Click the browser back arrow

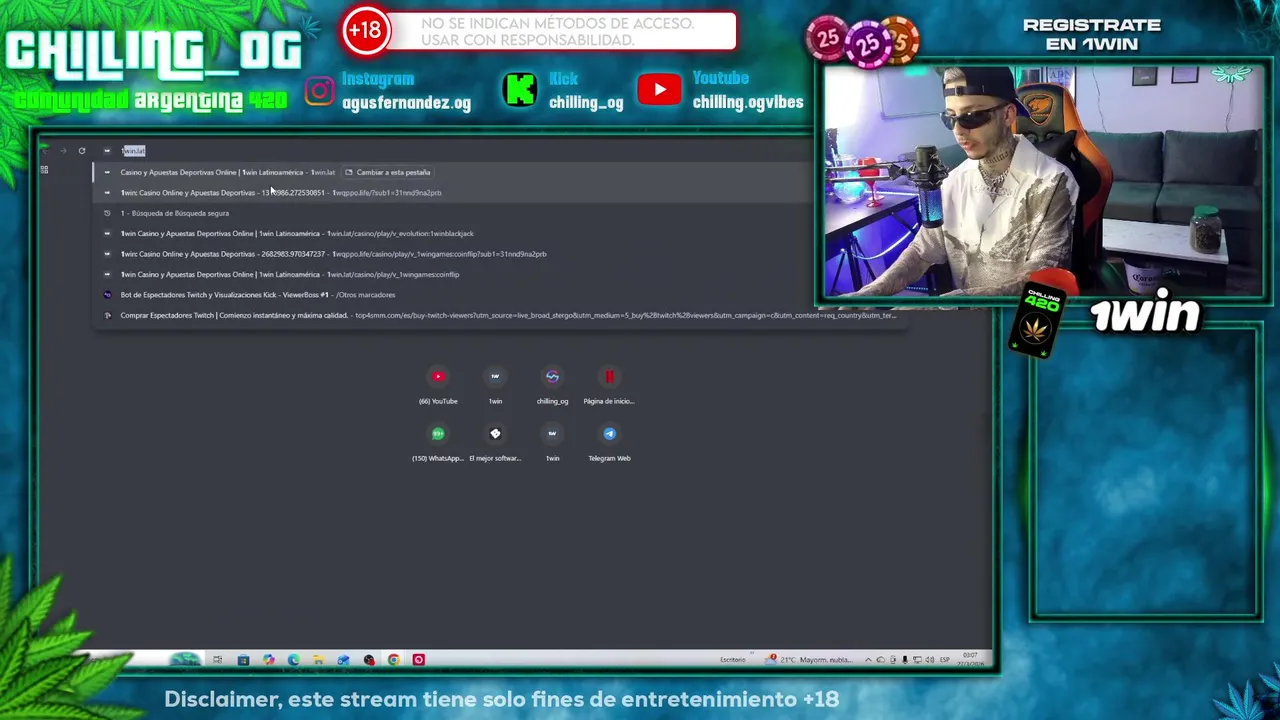[x=45, y=151]
